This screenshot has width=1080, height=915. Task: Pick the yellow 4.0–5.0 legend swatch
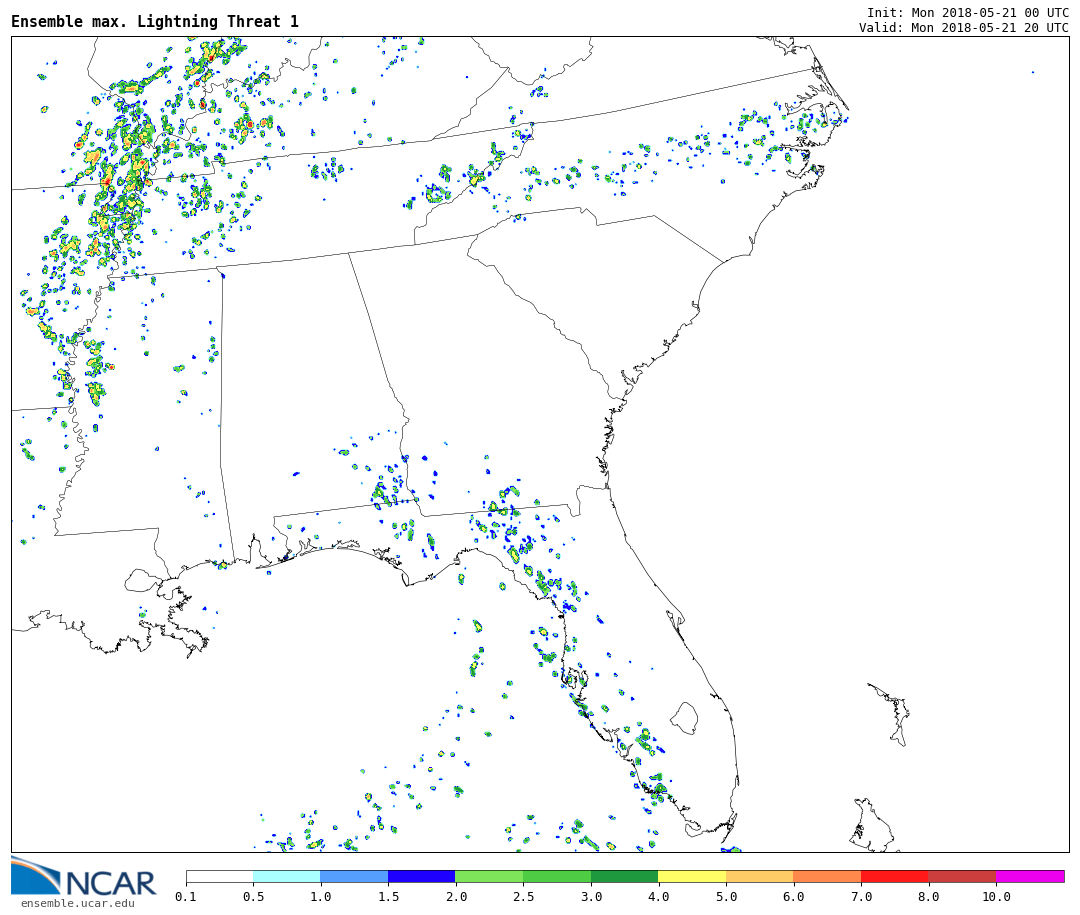tap(692, 876)
